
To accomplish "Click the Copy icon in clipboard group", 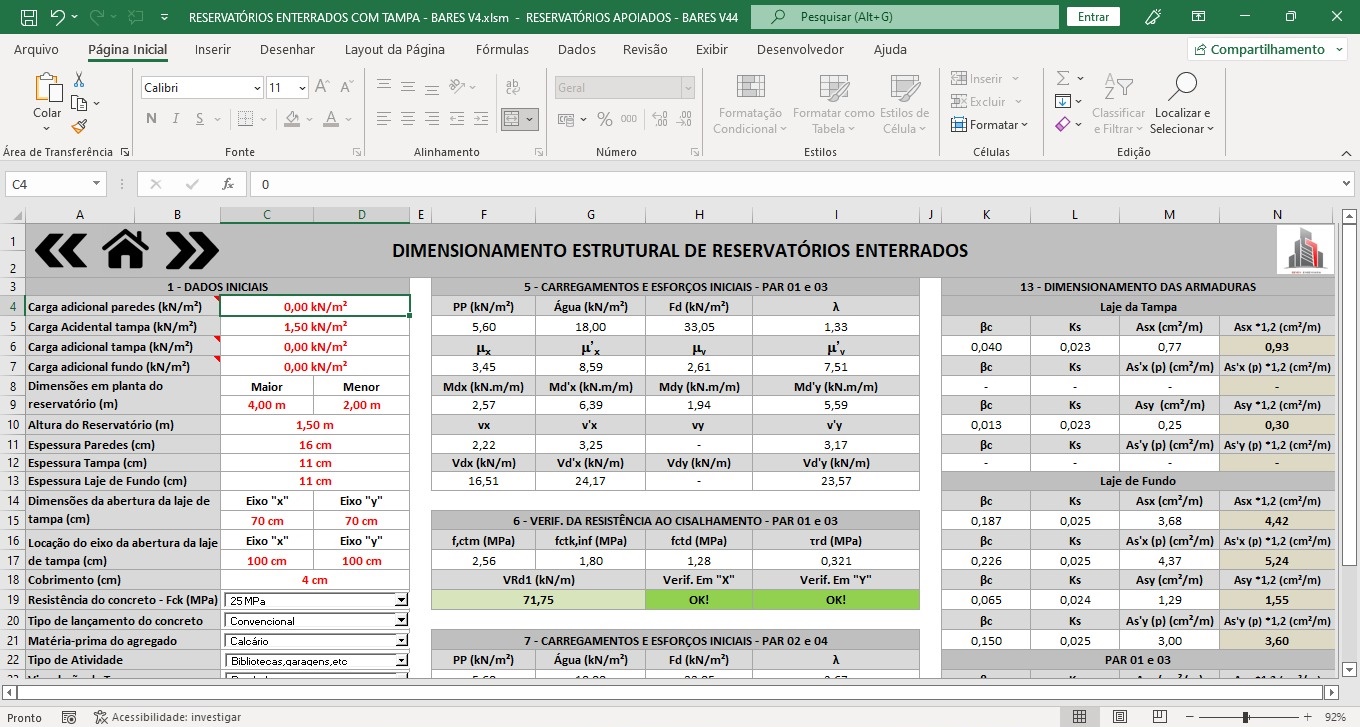I will click(x=79, y=103).
